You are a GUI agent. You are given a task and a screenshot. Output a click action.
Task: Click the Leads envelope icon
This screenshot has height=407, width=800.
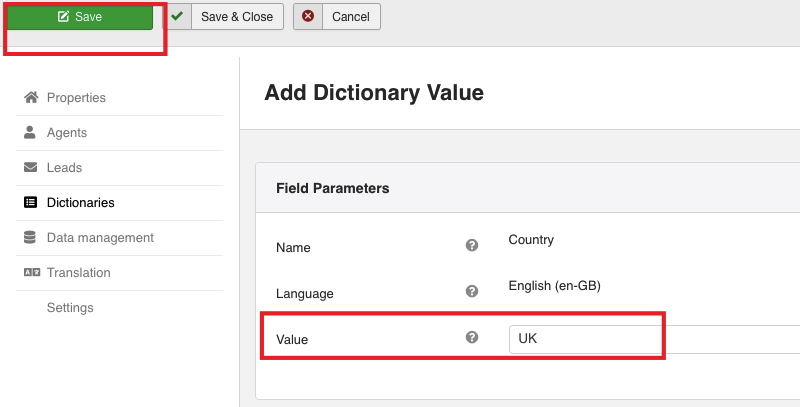click(30, 168)
